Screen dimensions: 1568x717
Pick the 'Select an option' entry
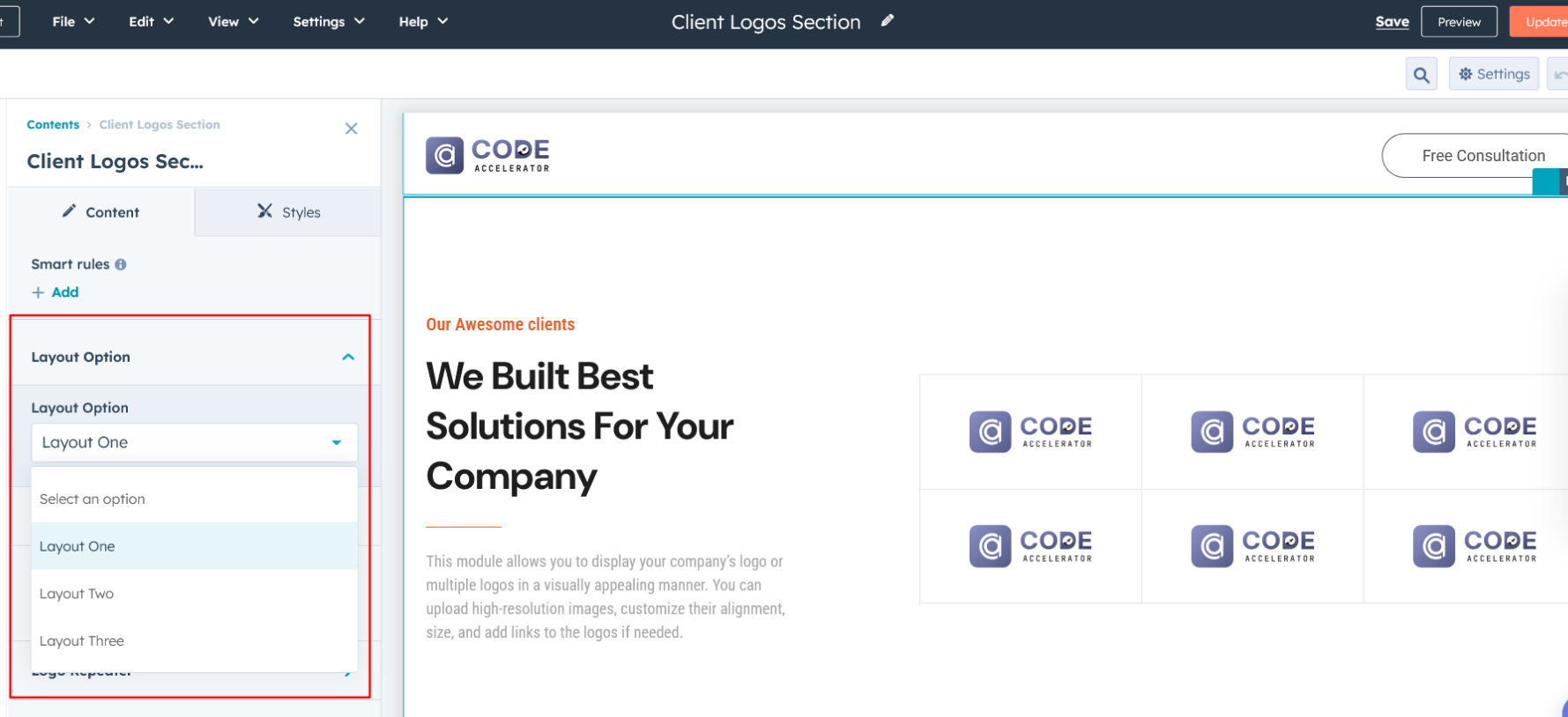[93, 499]
